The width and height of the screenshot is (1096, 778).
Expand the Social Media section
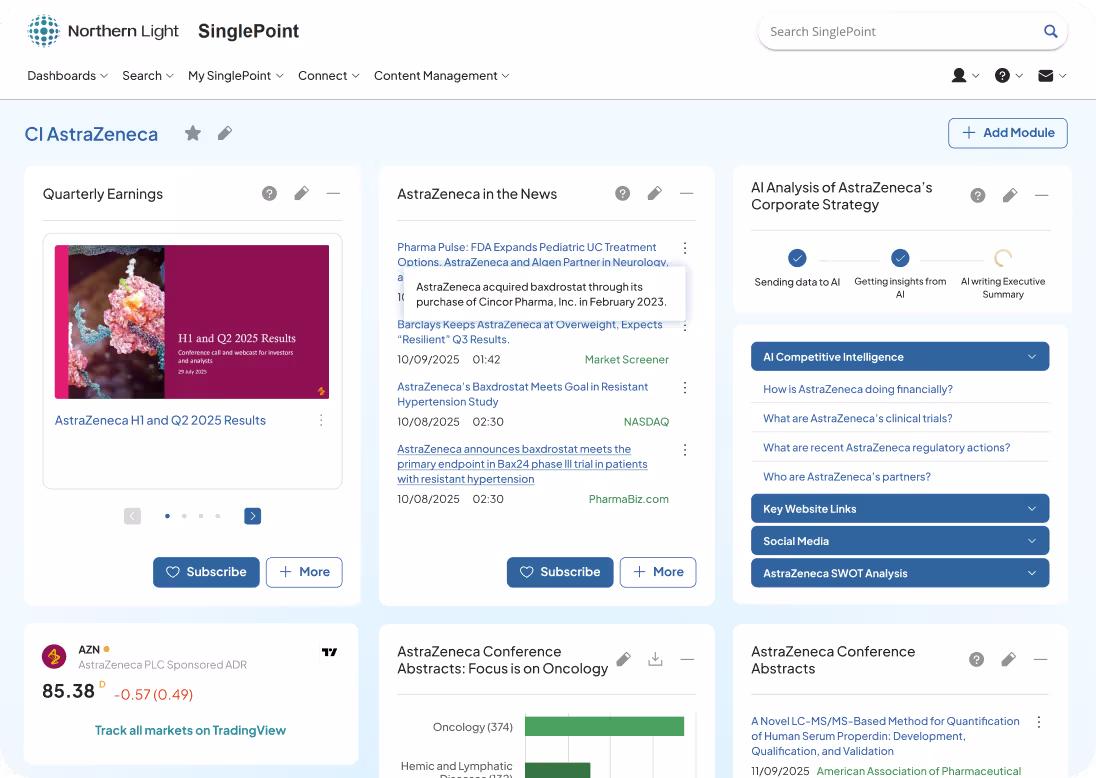pyautogui.click(x=900, y=541)
